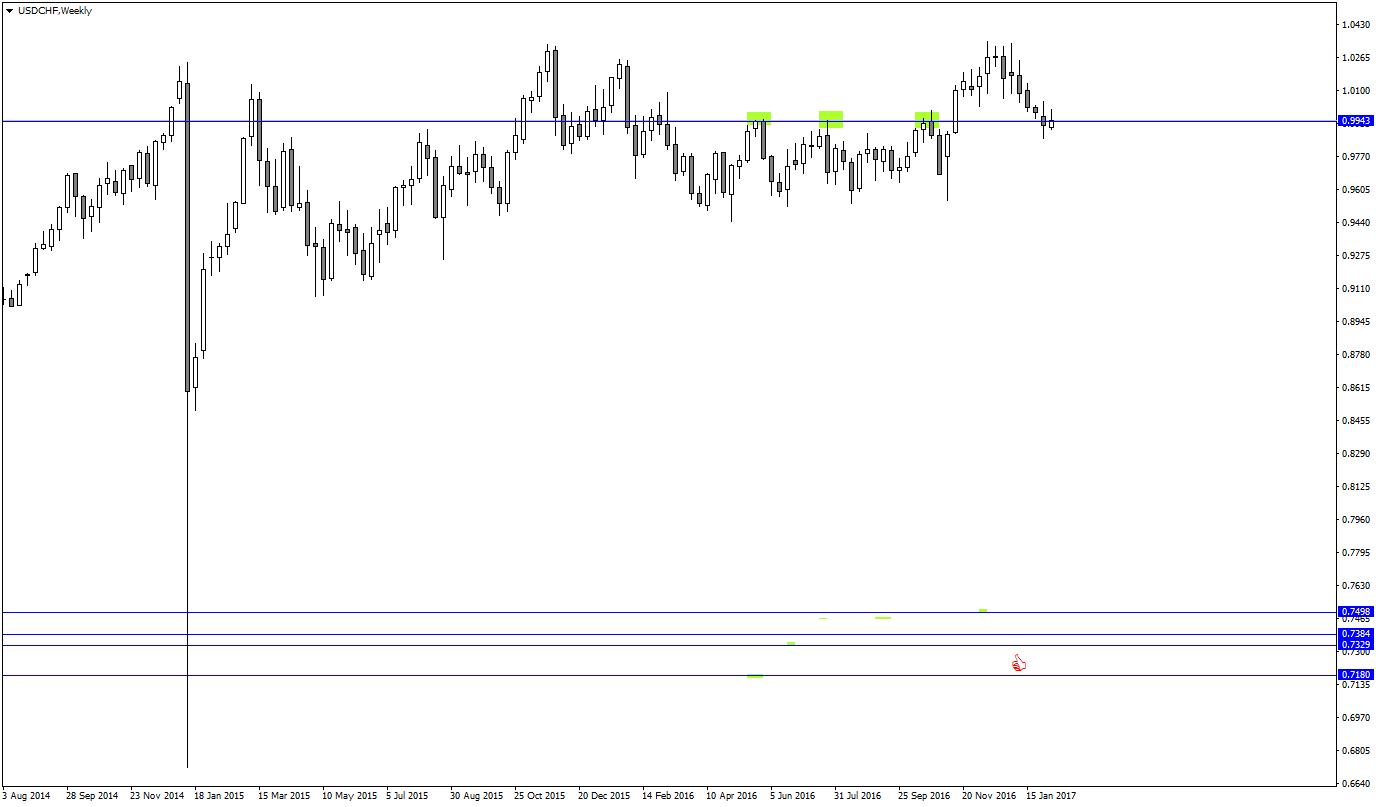The height and width of the screenshot is (807, 1376).
Task: Click the 23 Nov 2014 date label
Action: coord(157,796)
